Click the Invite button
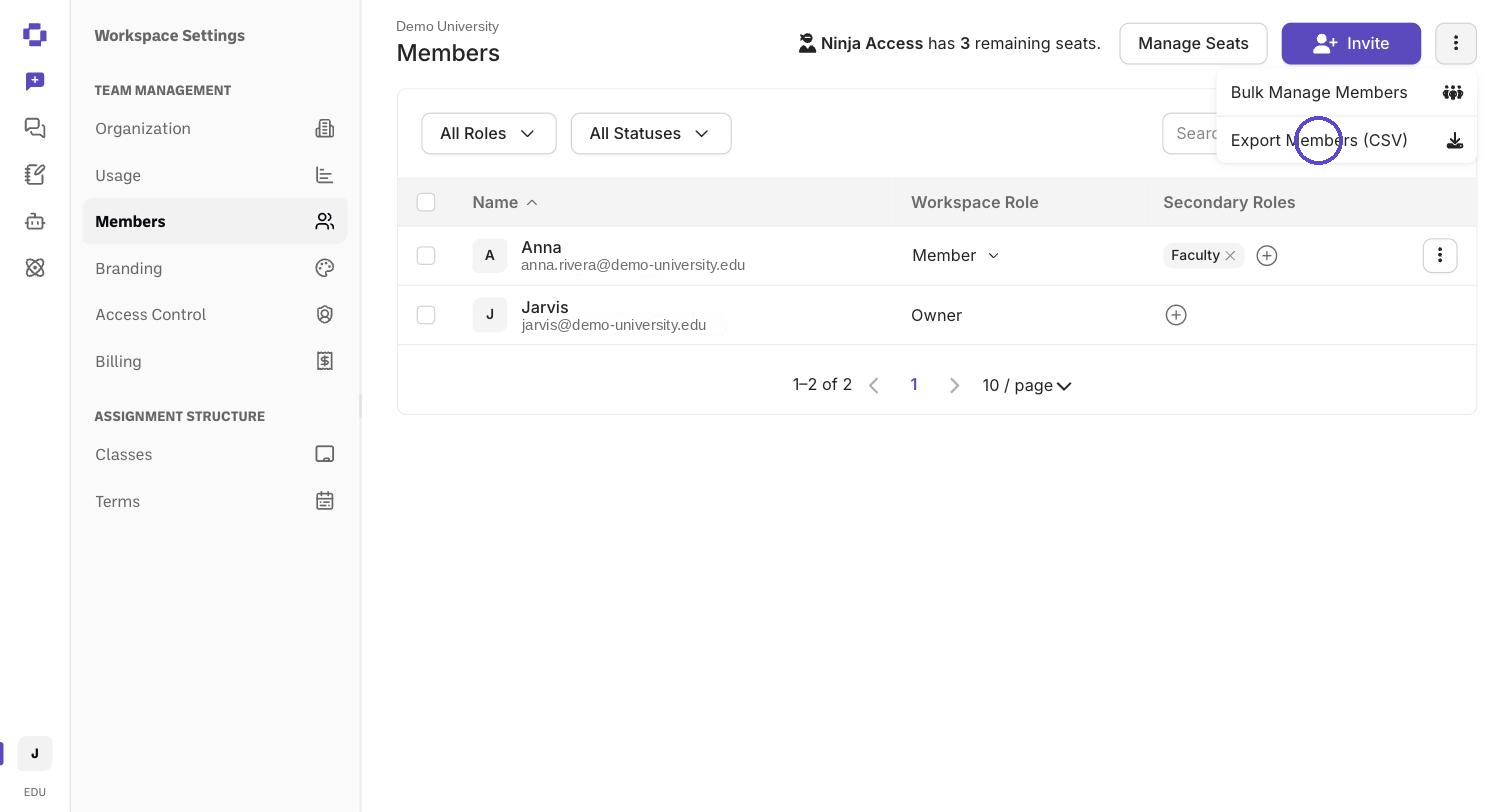The height and width of the screenshot is (812, 1512). click(1351, 44)
